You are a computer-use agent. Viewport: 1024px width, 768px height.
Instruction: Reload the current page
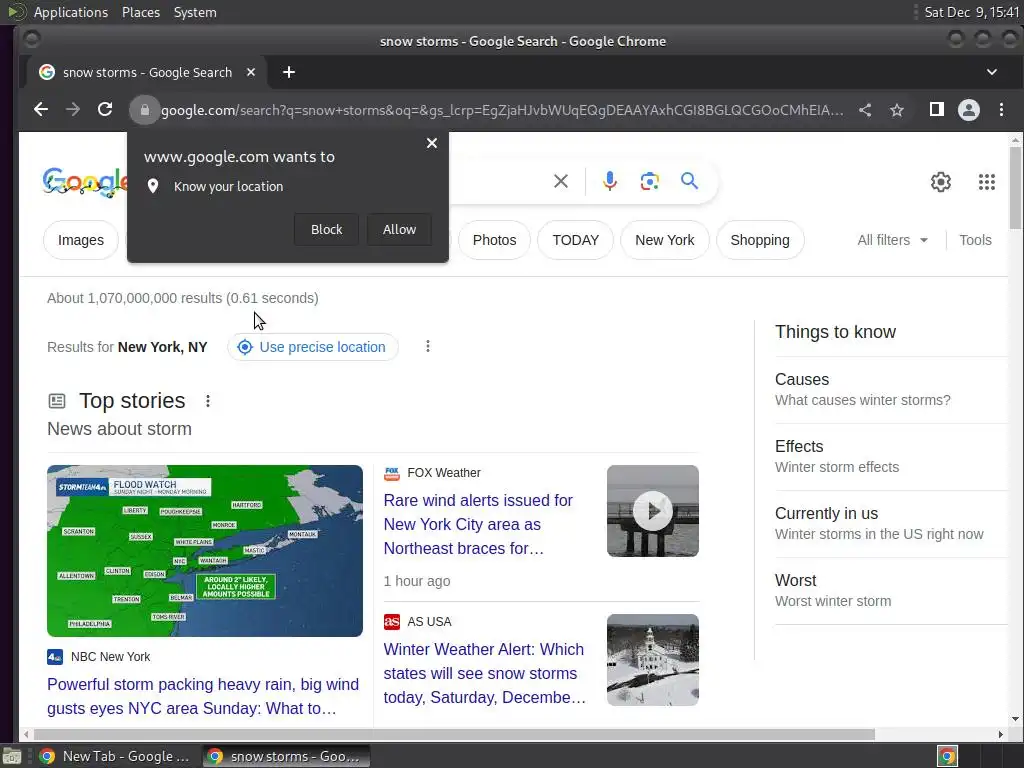tap(105, 110)
